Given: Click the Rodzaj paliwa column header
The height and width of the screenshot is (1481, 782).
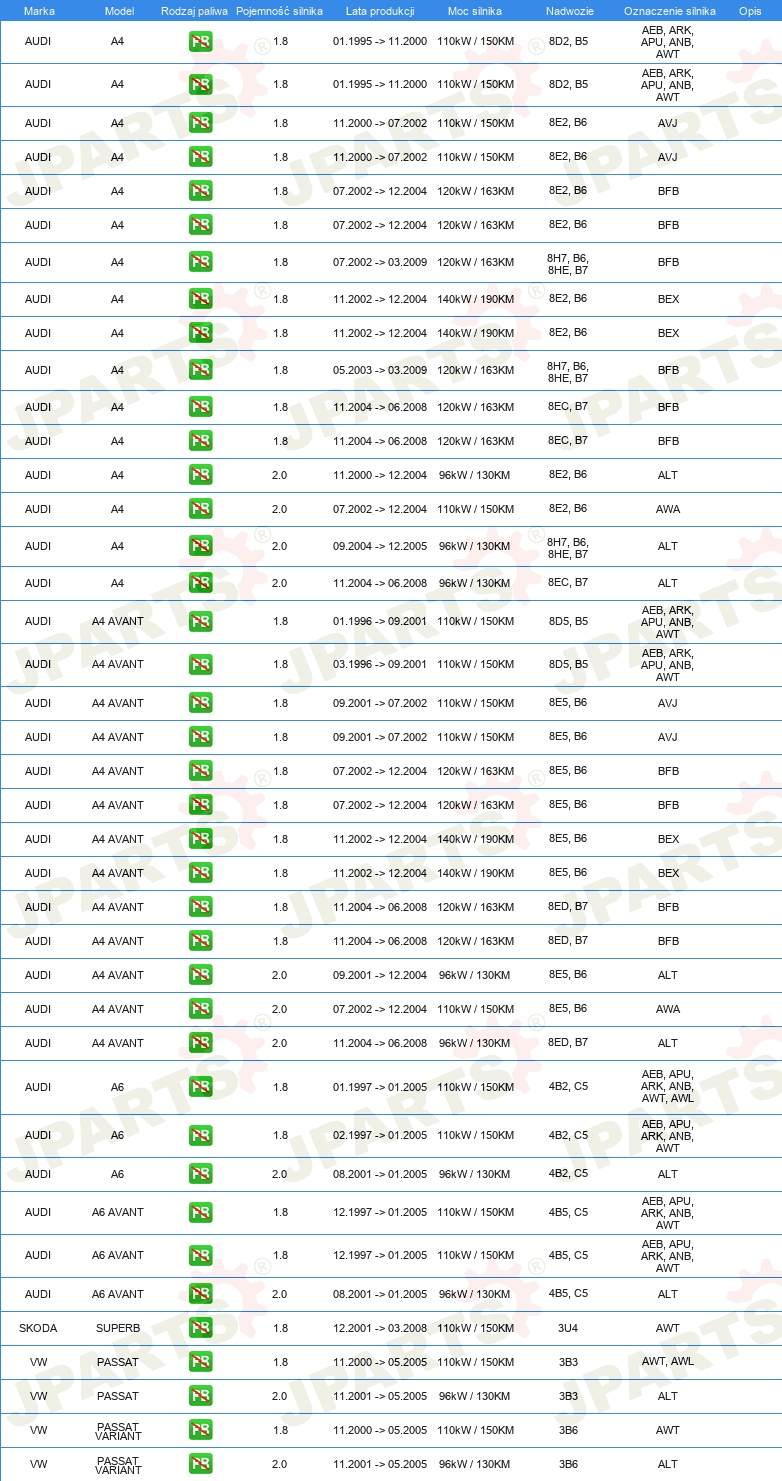Looking at the screenshot, I should (194, 10).
